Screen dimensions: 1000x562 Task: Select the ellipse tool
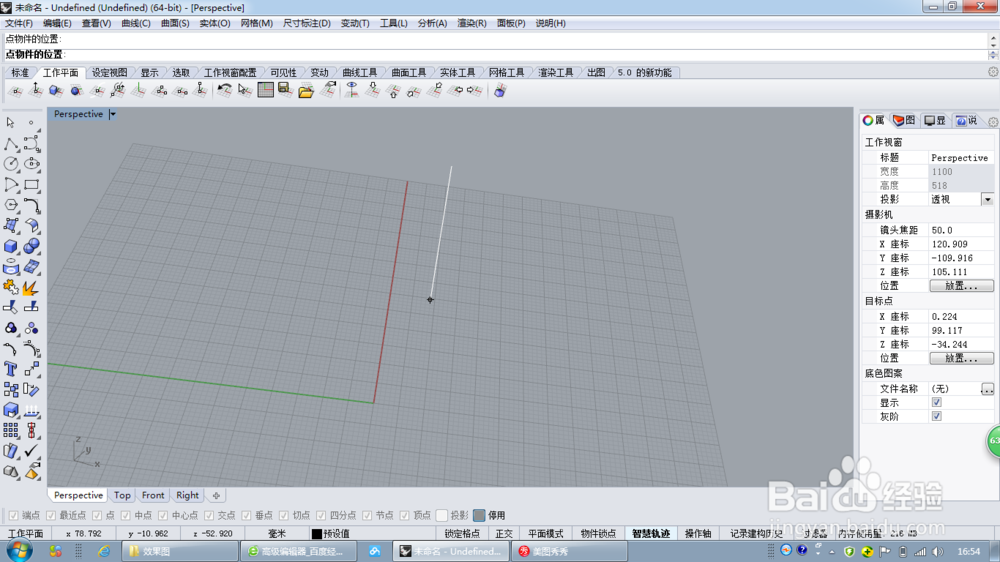pyautogui.click(x=31, y=164)
